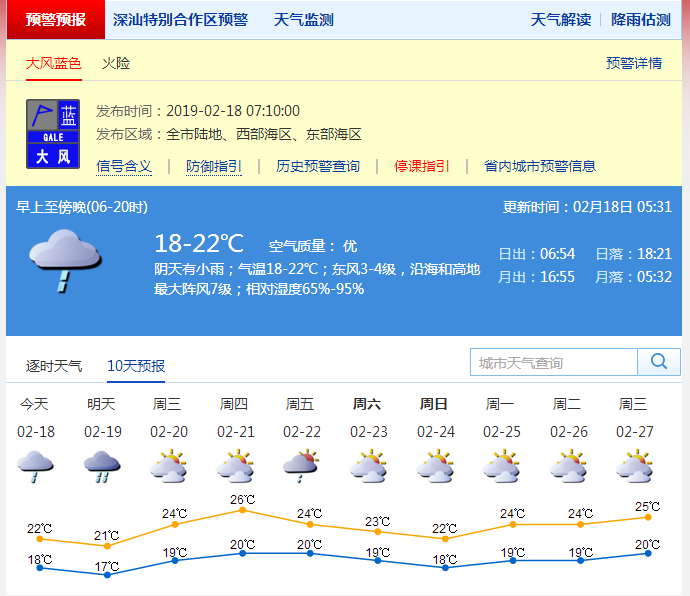Switch to 逐时天气 hourly view
Image resolution: width=690 pixels, height=596 pixels.
54,366
